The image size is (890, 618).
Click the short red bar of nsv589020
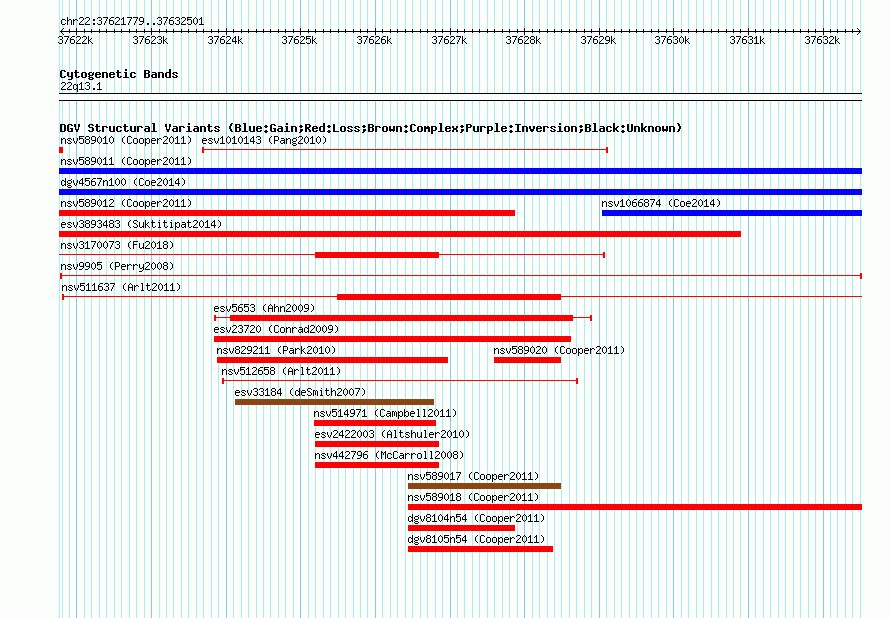tap(527, 360)
